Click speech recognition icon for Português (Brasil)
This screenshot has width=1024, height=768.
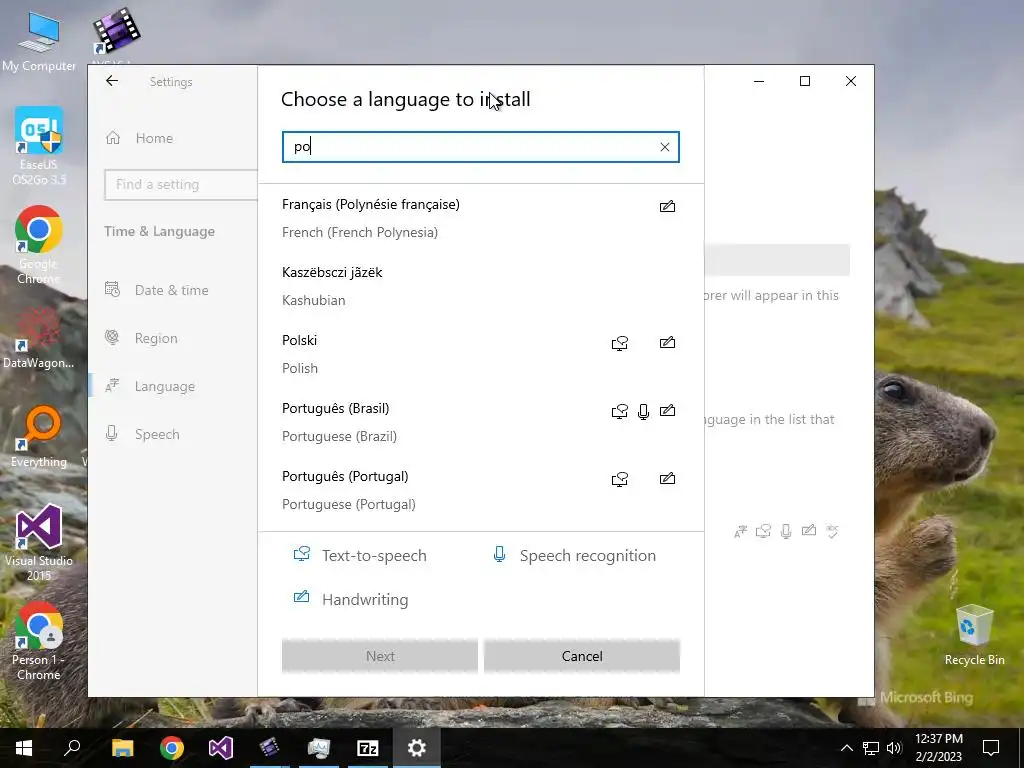643,411
